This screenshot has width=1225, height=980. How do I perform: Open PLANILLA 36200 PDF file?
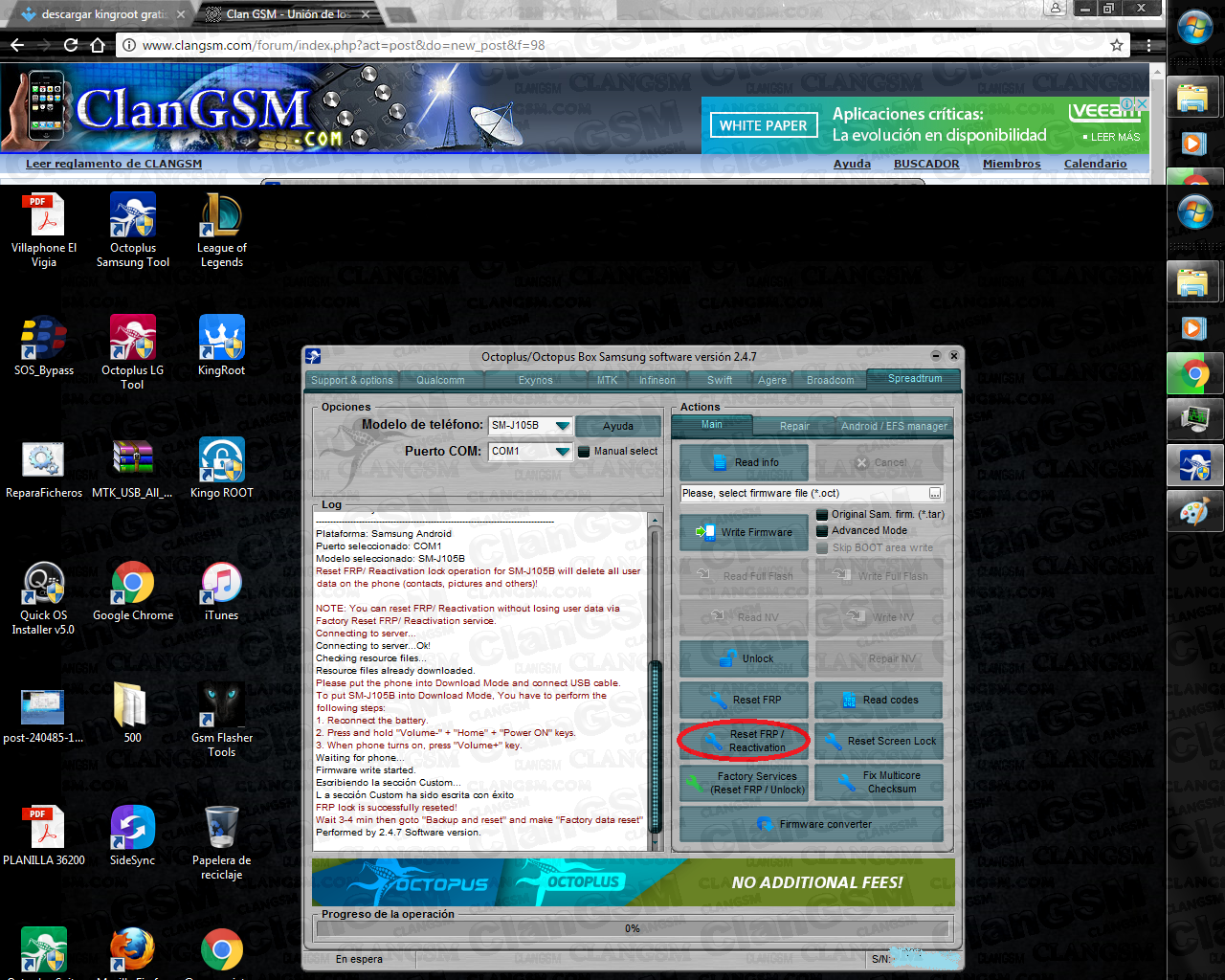coord(44,835)
